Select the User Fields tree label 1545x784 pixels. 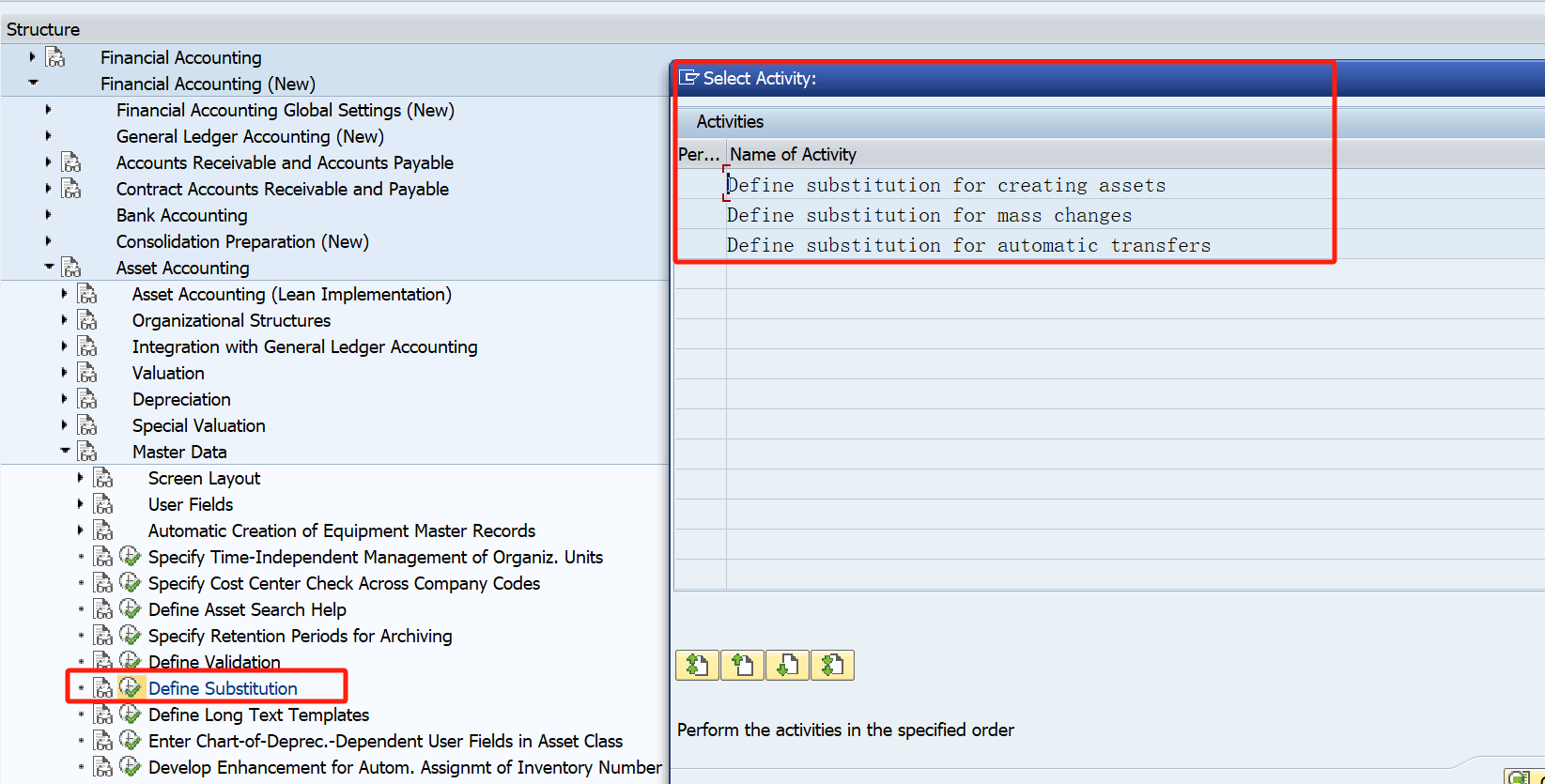(191, 504)
